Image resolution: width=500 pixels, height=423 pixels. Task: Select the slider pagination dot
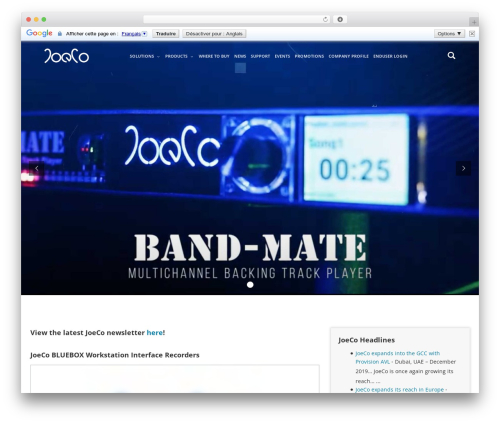pyautogui.click(x=250, y=285)
